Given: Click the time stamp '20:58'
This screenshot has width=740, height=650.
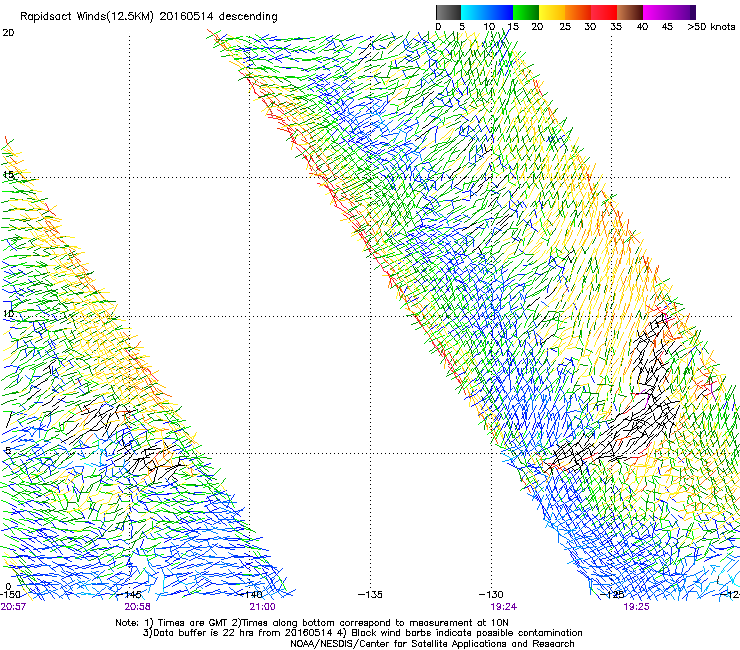Looking at the screenshot, I should (137, 607).
